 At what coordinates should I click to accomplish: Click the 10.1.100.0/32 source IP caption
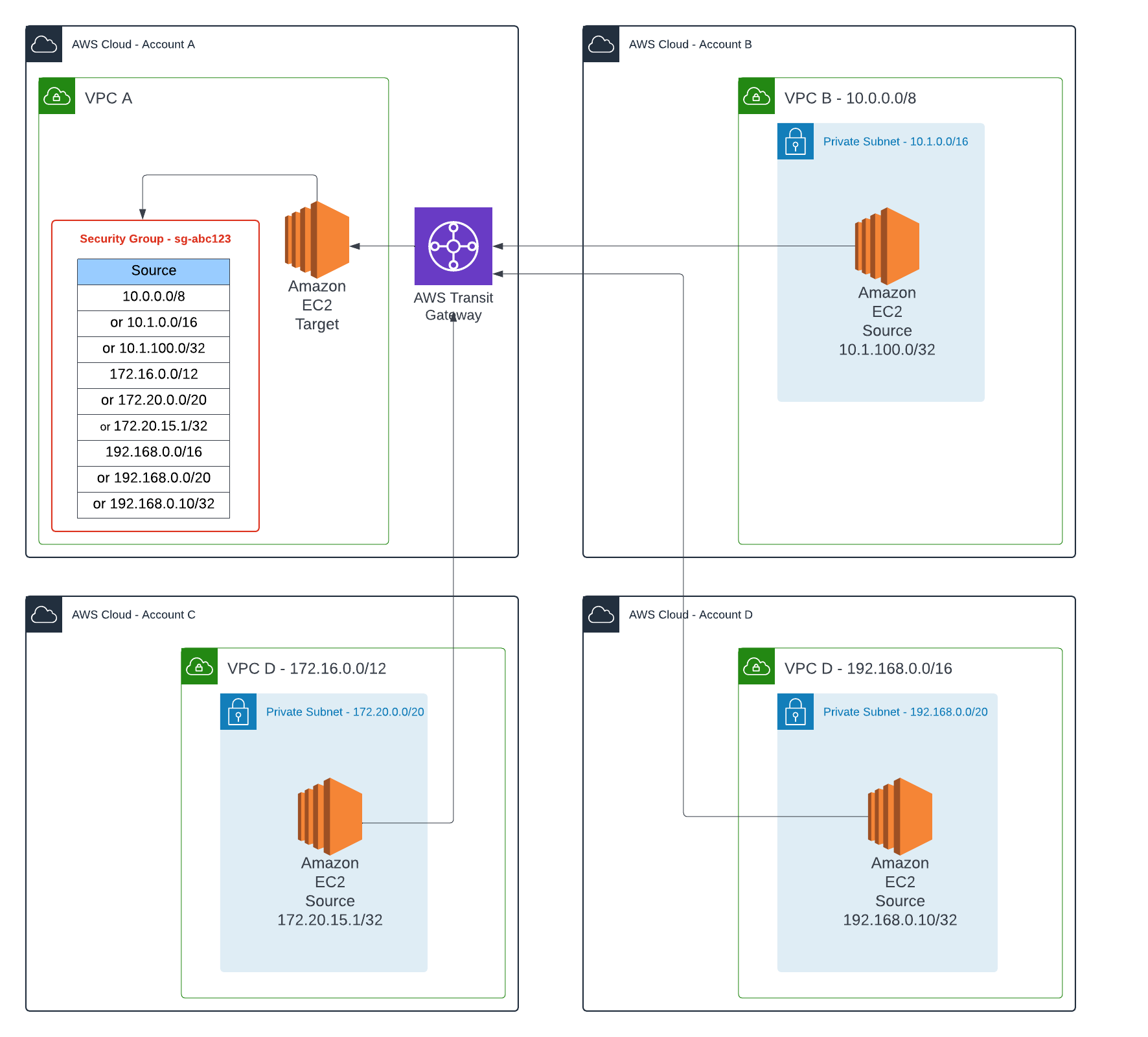887,349
